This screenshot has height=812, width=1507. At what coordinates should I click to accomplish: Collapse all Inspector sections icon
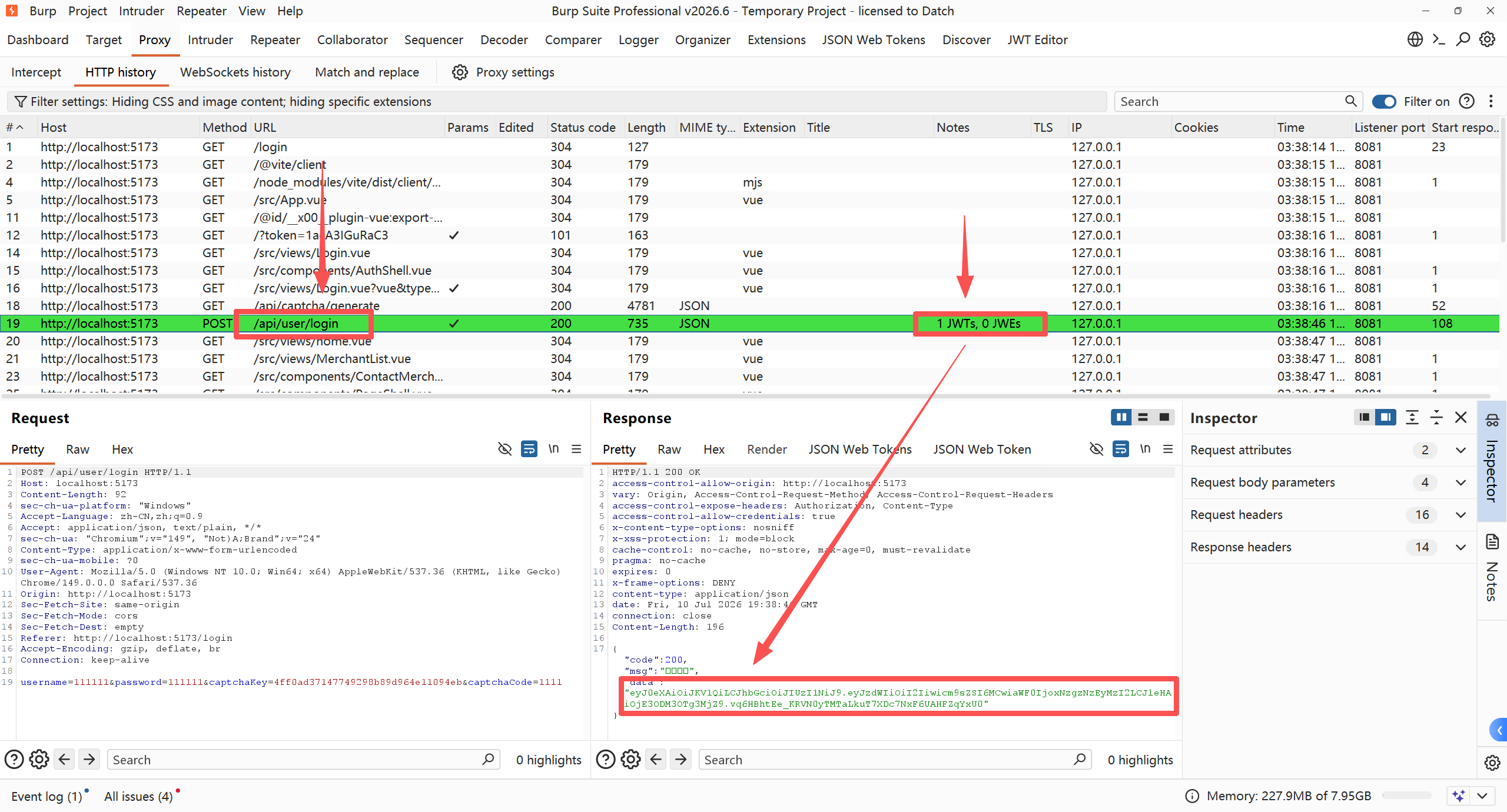pyautogui.click(x=1436, y=417)
